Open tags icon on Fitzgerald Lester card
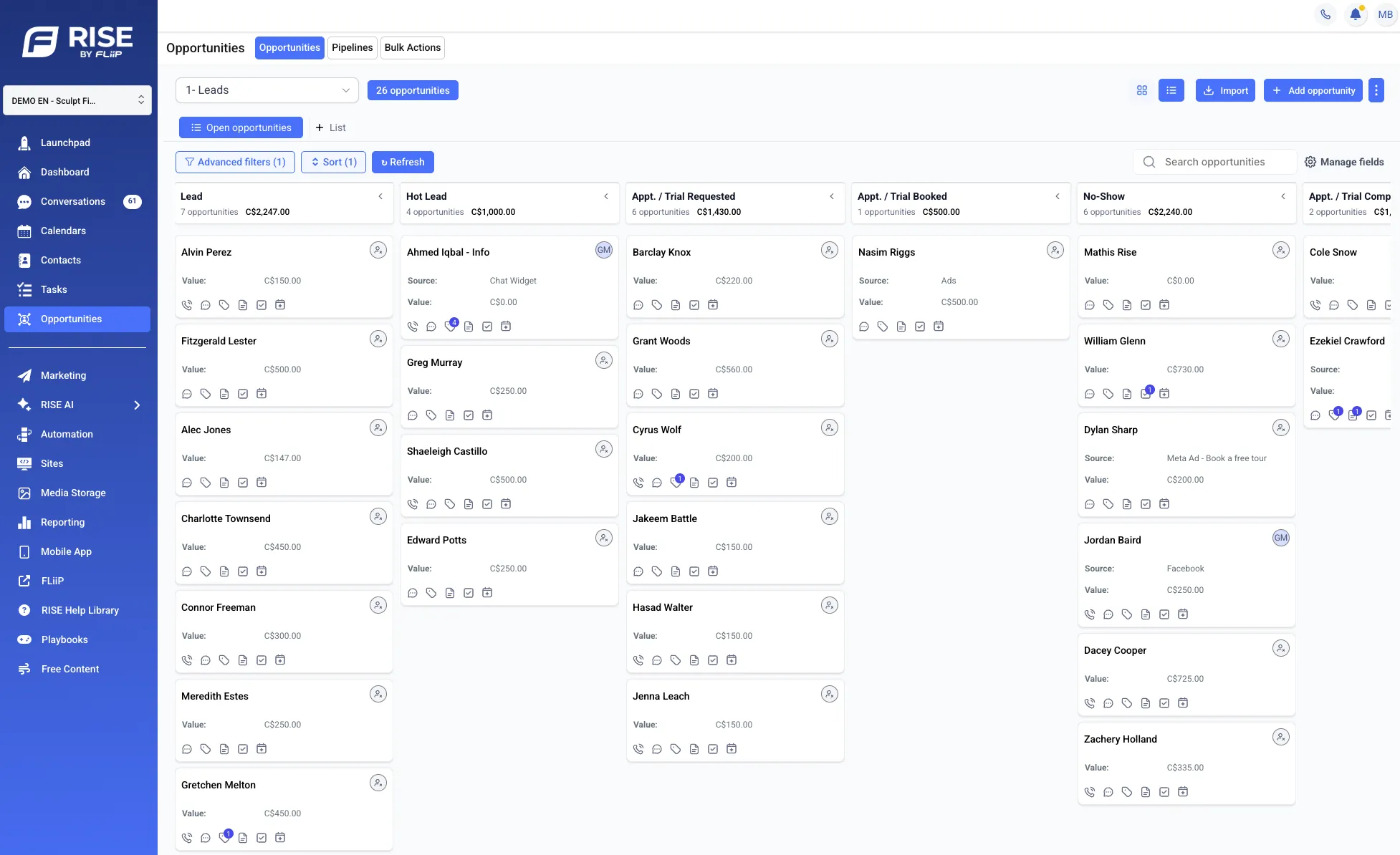The width and height of the screenshot is (1400, 855). coord(206,394)
